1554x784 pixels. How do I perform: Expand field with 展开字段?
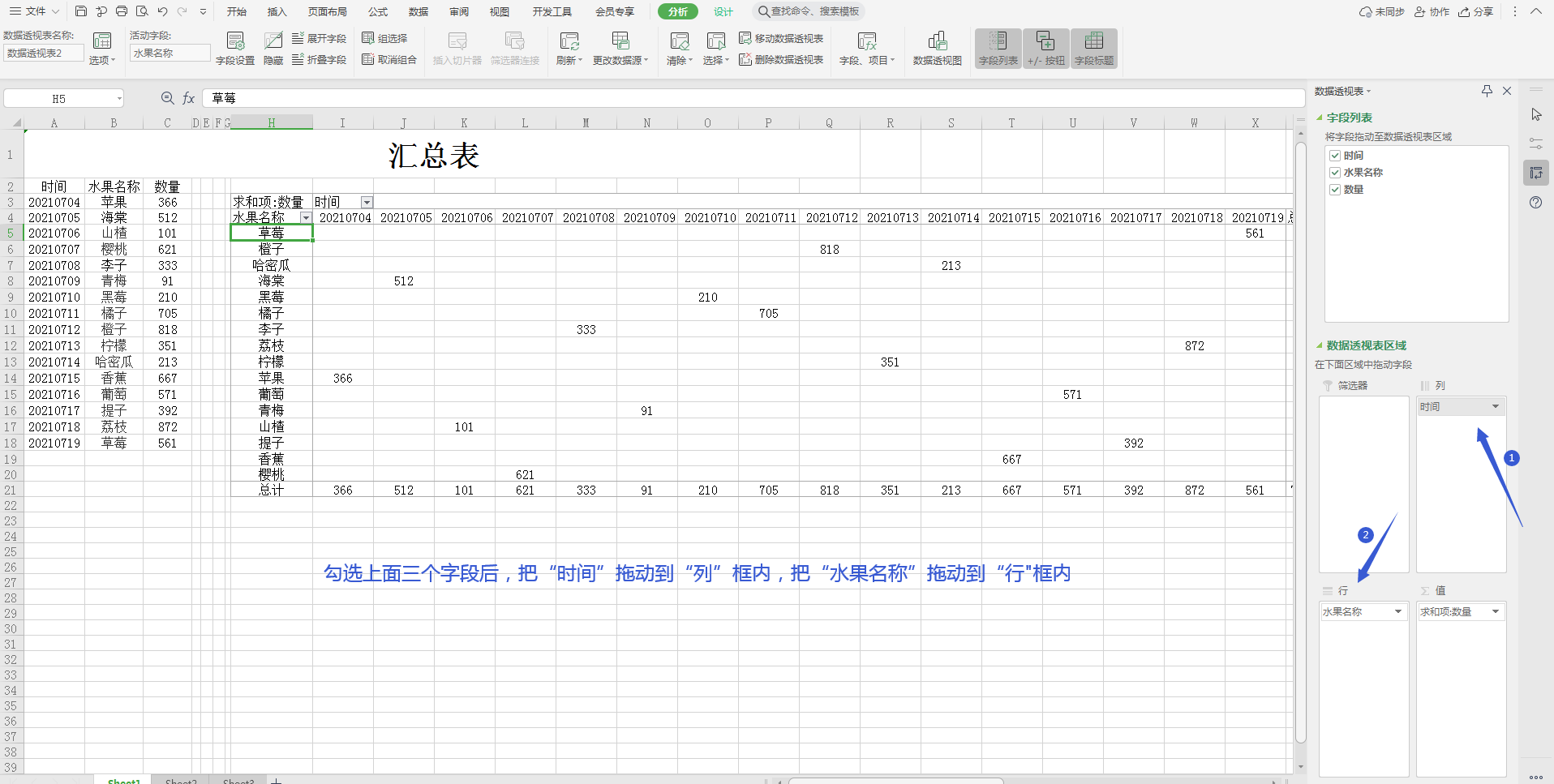coord(319,38)
